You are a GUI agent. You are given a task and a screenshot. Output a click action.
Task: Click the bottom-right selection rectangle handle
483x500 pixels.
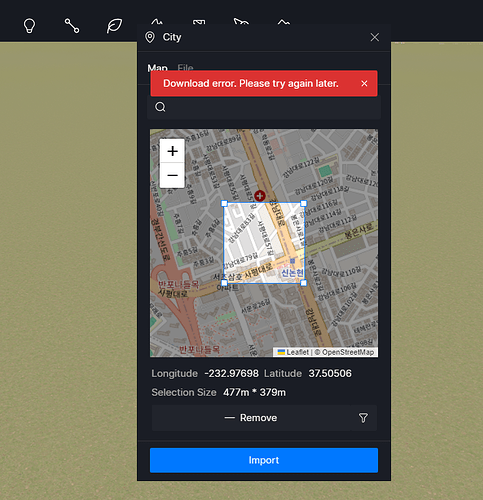point(303,283)
